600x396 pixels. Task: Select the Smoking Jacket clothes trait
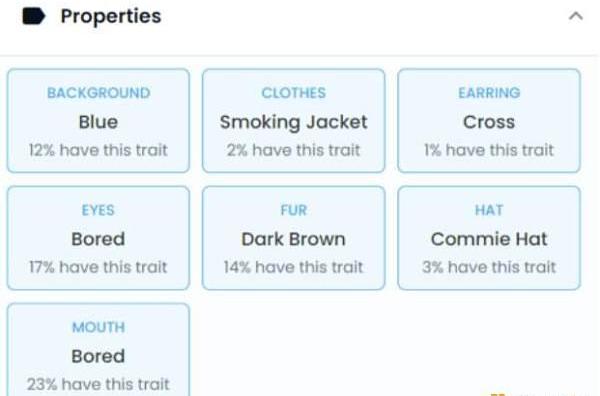tap(293, 121)
